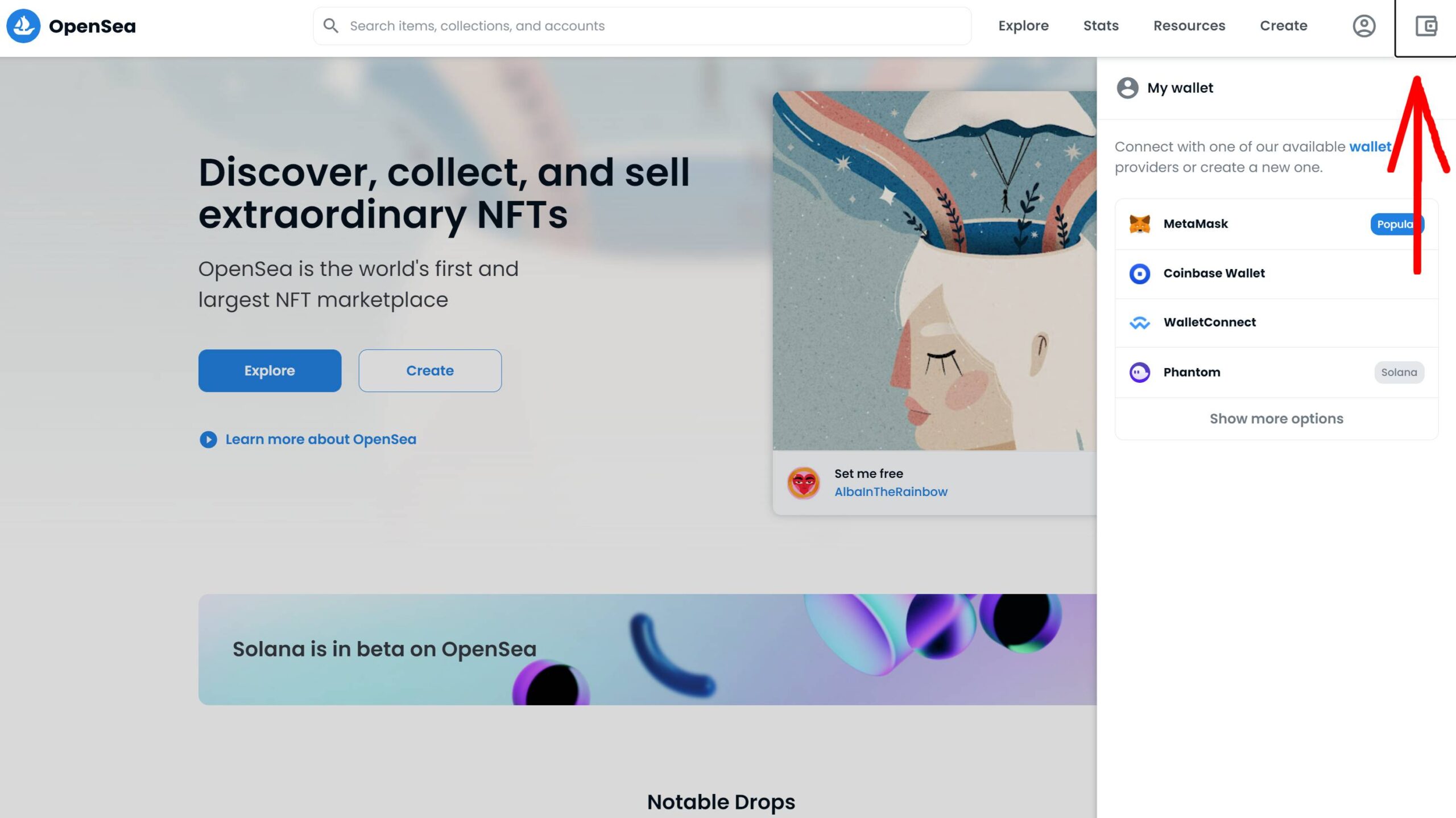Image resolution: width=1456 pixels, height=818 pixels.
Task: Open the Explore menu
Action: pos(1023,26)
